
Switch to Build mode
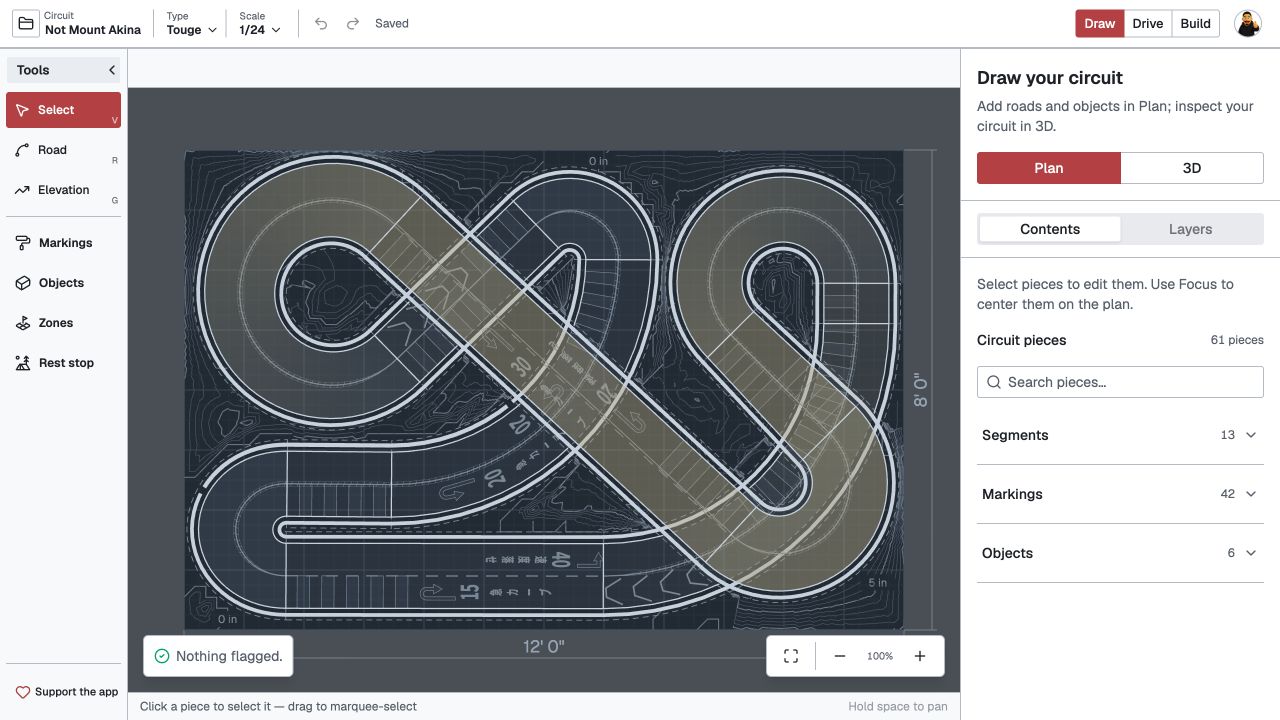[1196, 24]
